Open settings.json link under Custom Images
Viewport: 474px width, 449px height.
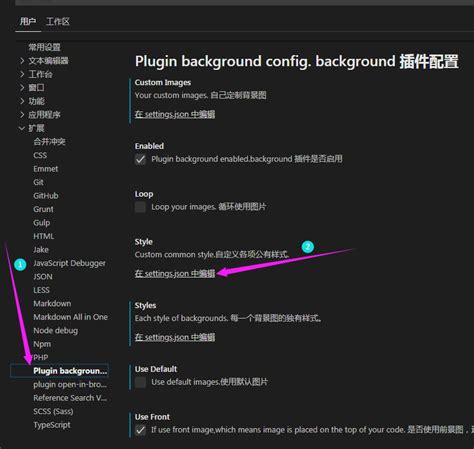click(x=175, y=114)
